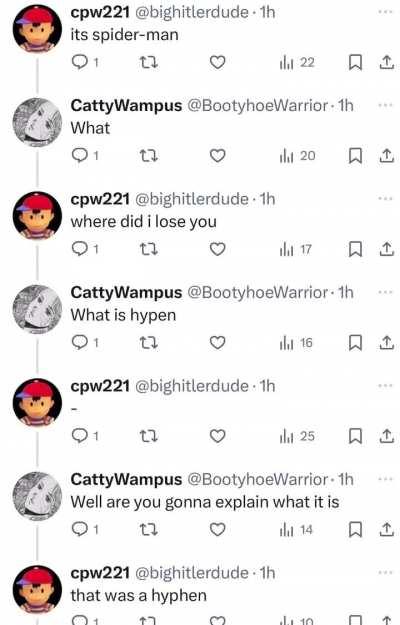Open CattyWampus avatar beside "What is hypen"
400x625 pixels.
tap(37, 309)
